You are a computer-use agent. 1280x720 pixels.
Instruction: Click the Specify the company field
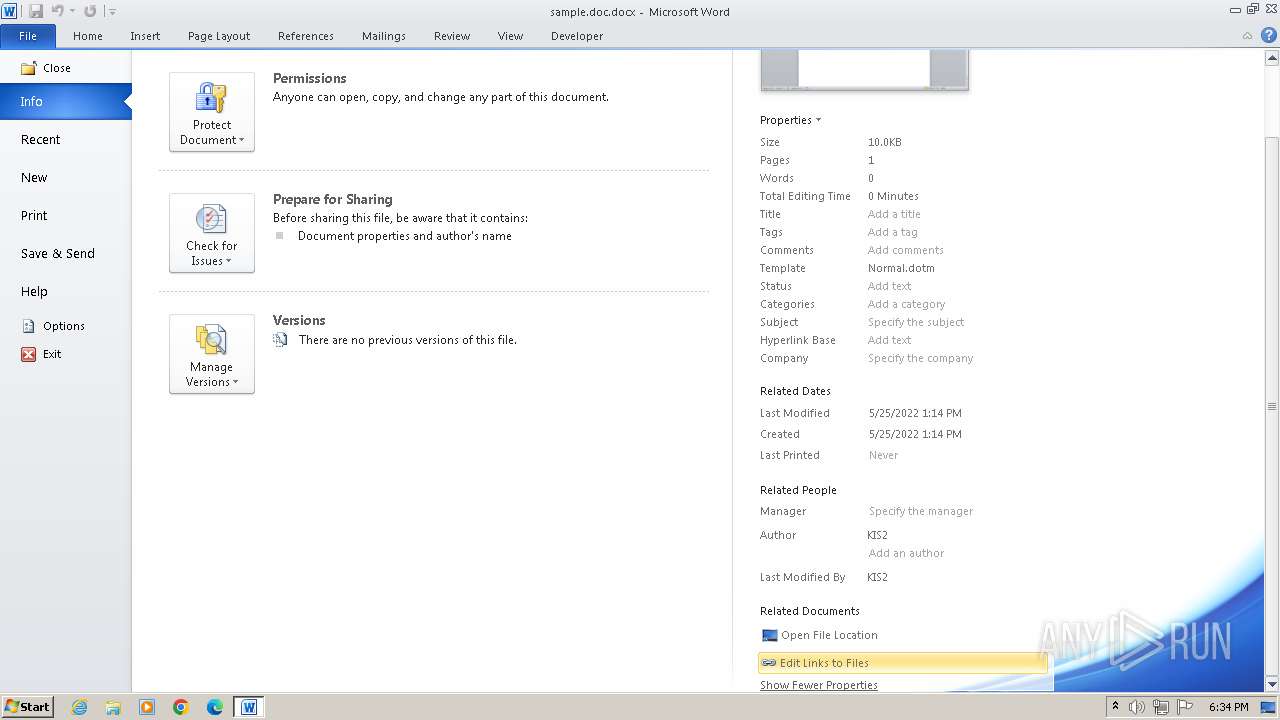920,358
